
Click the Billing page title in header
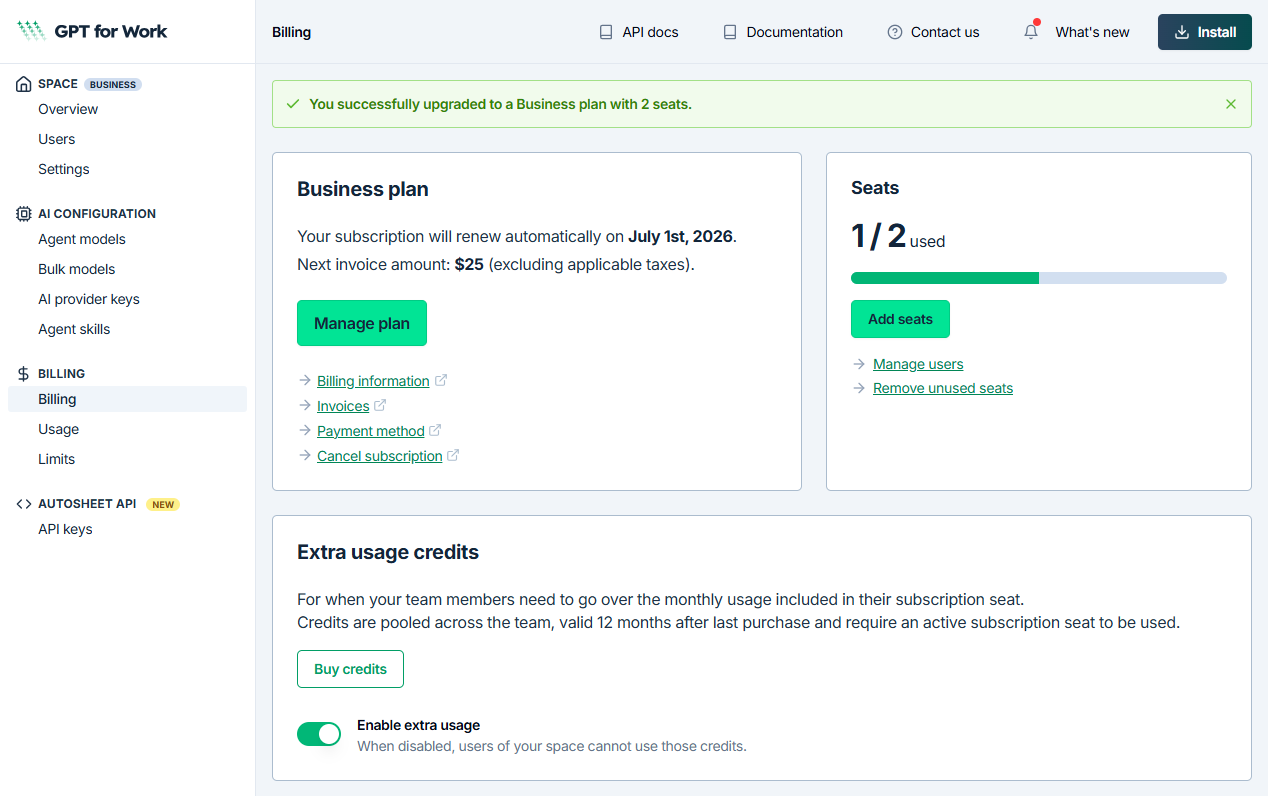pyautogui.click(x=291, y=32)
